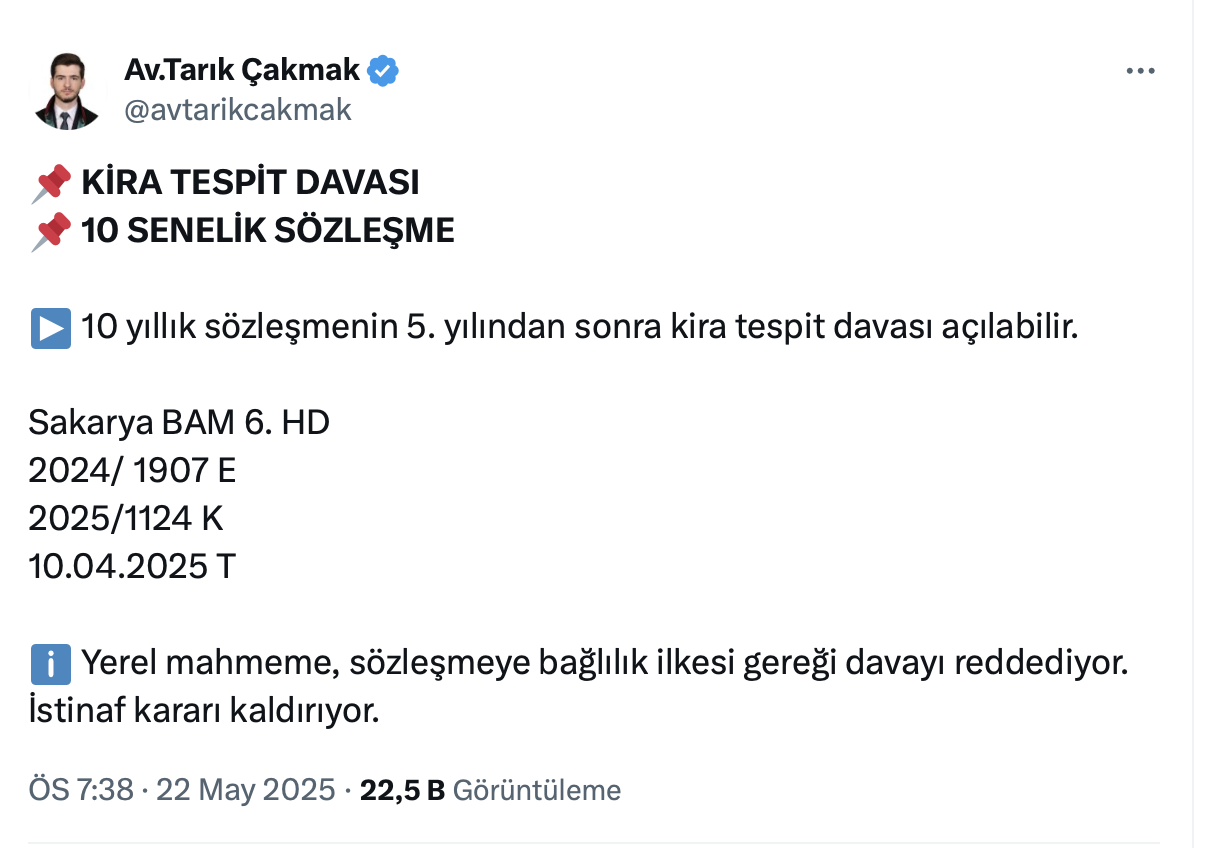1210x848 pixels.
Task: Open the three-dot more options menu
Action: [1140, 72]
